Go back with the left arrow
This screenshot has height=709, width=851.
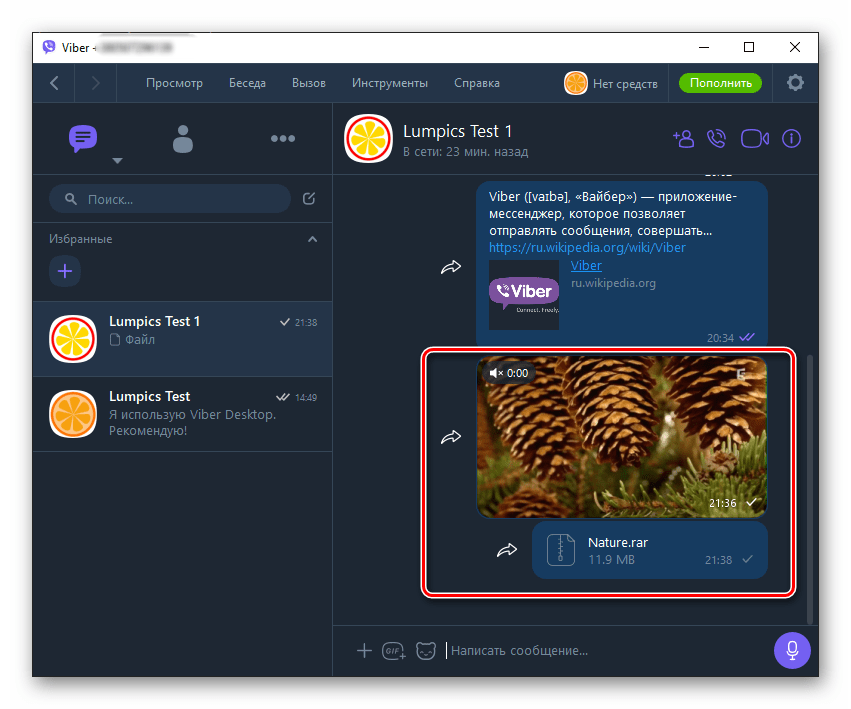pos(54,83)
